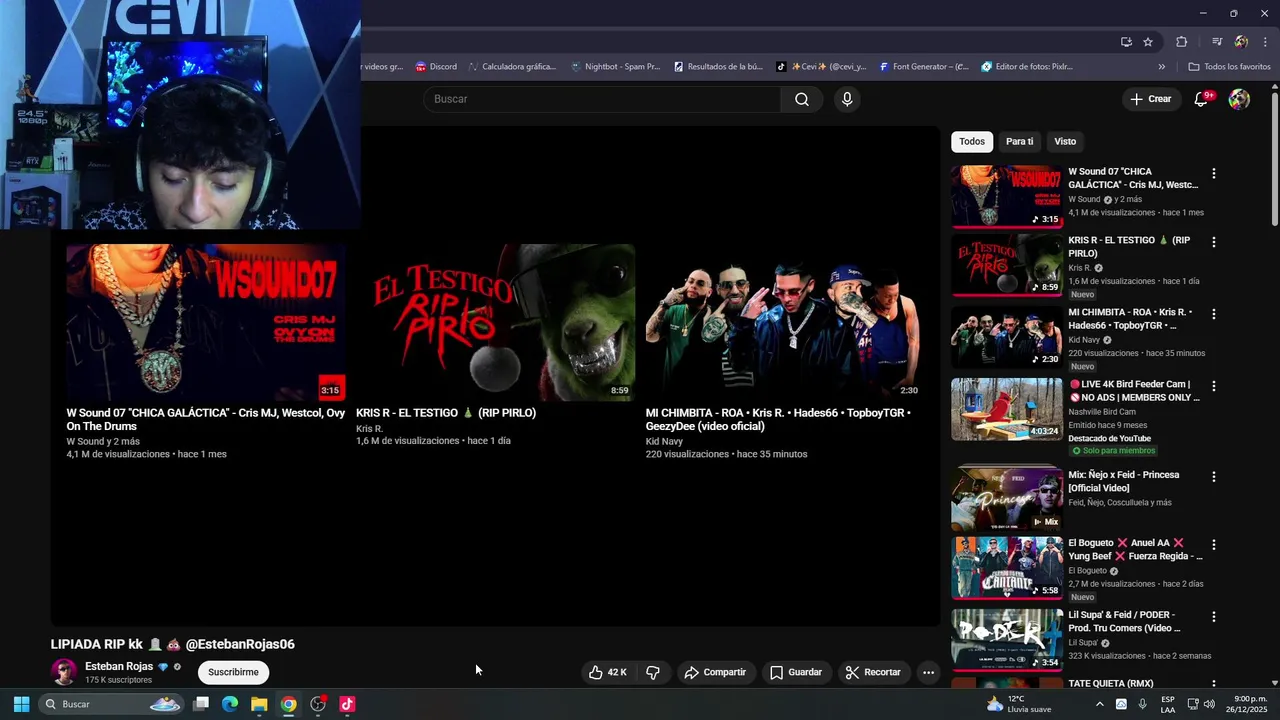Click the Windows taskbar Buscar box
The image size is (1280, 720).
tap(112, 704)
